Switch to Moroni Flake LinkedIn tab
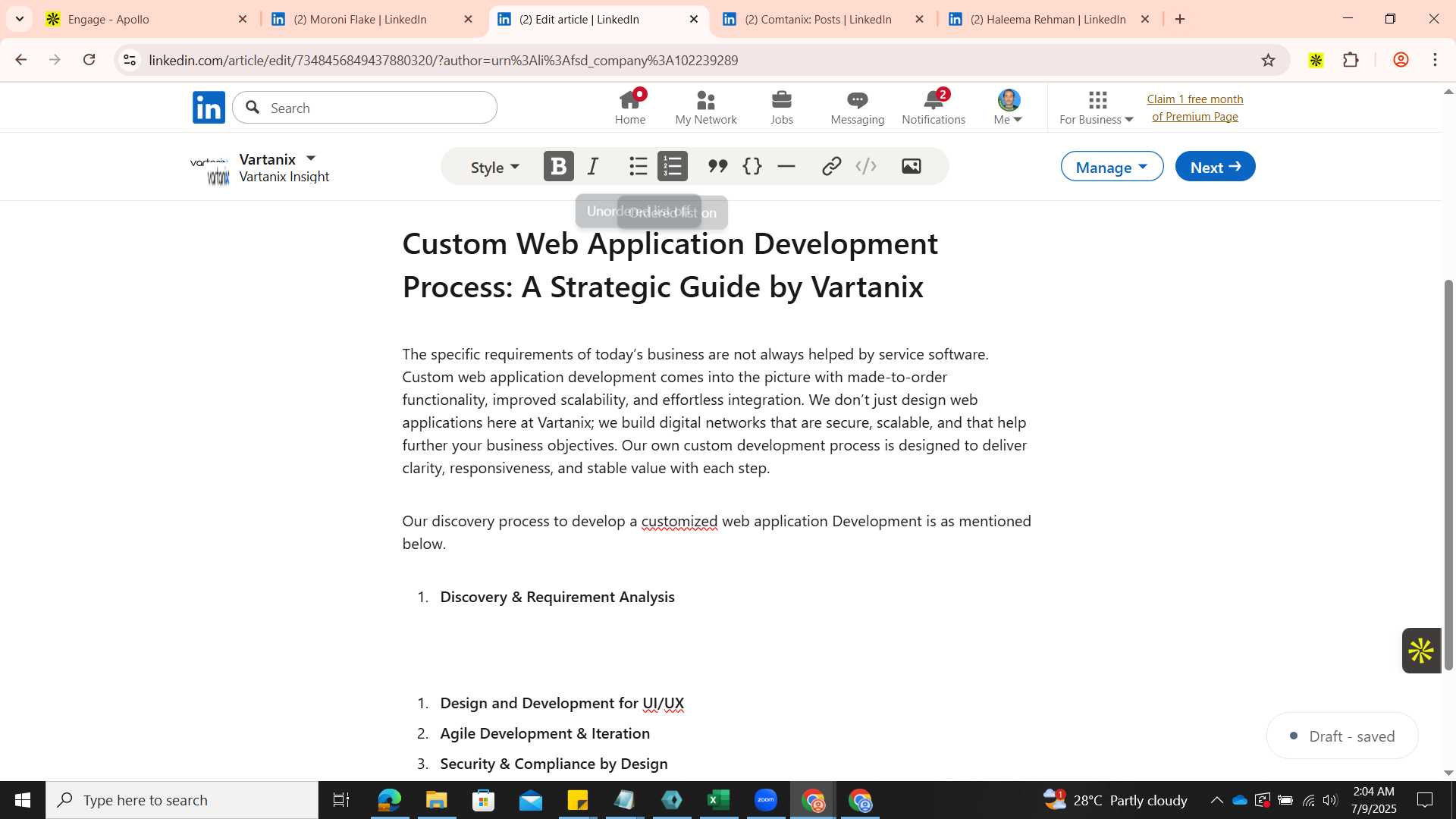 (x=372, y=19)
